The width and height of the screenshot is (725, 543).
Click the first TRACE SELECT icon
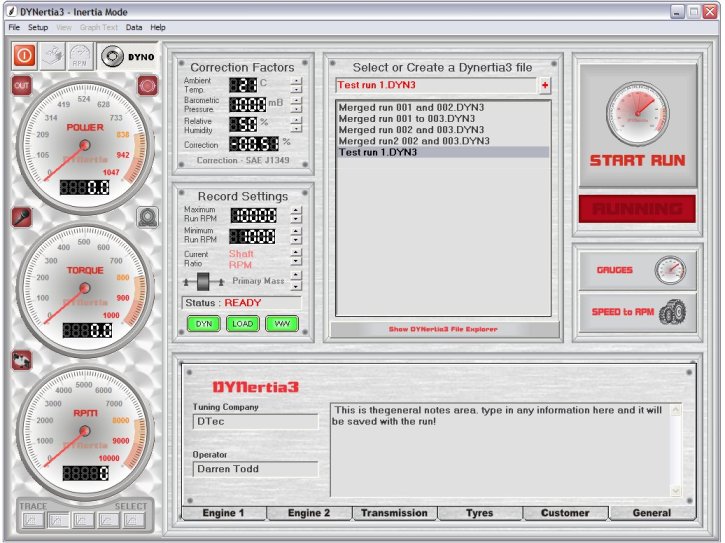coord(31,520)
